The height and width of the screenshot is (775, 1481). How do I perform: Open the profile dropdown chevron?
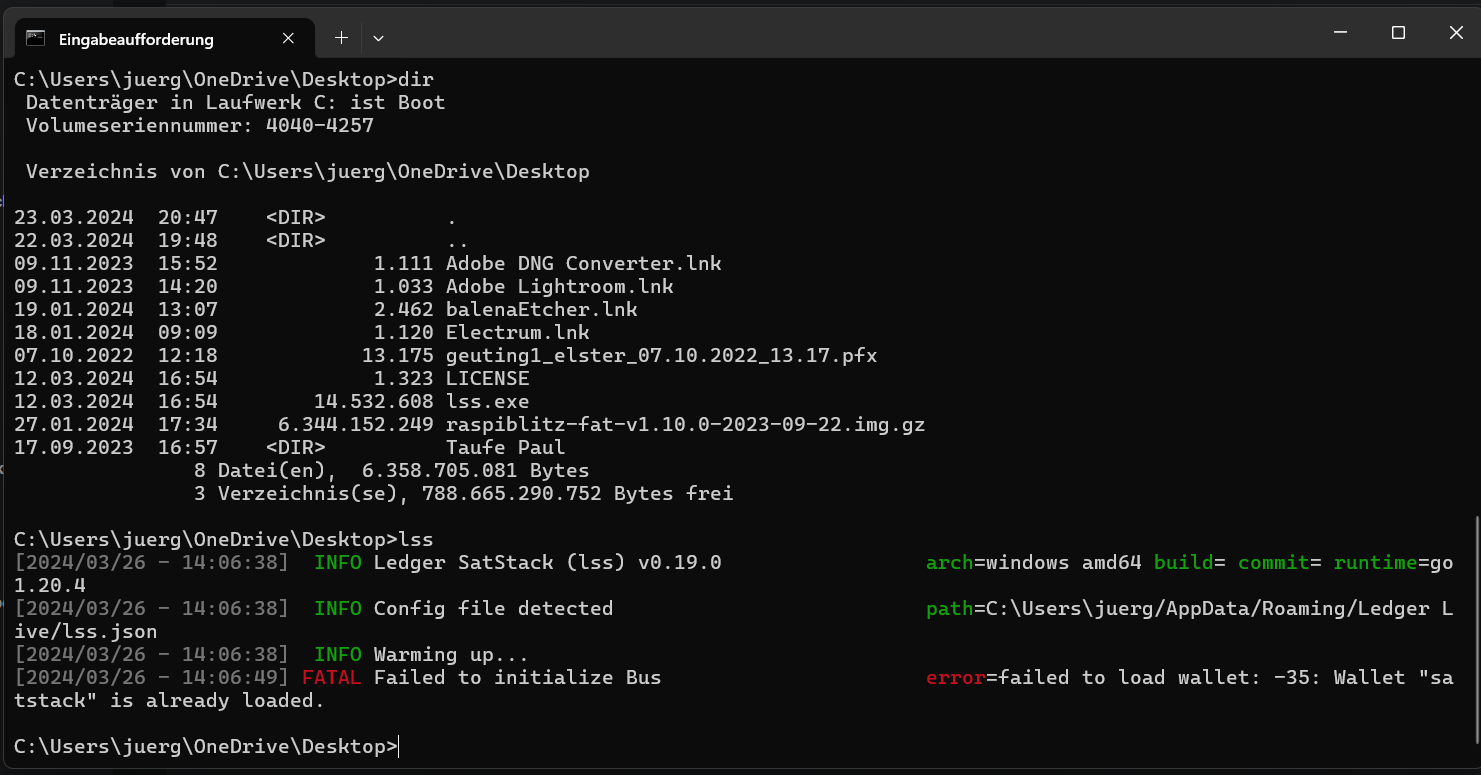378,38
